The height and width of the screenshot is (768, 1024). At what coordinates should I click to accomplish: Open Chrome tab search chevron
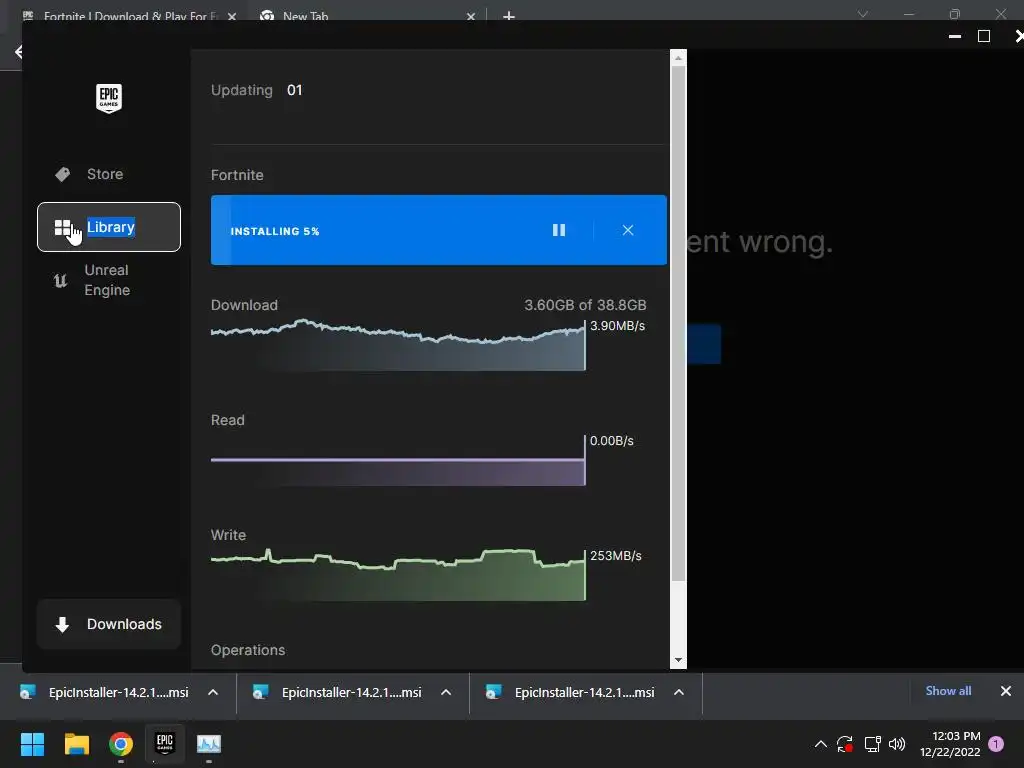(x=863, y=14)
